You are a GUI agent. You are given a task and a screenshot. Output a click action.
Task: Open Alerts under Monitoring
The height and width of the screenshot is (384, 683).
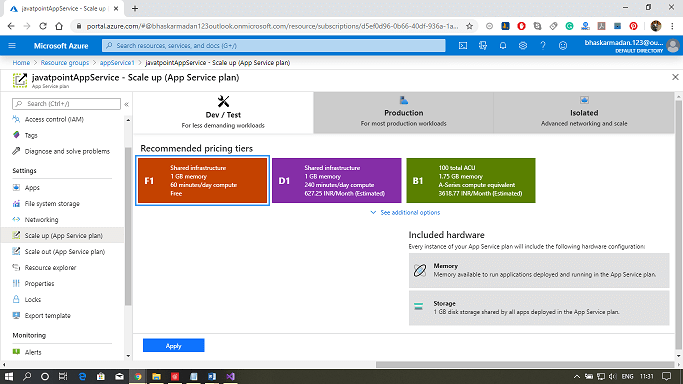(x=33, y=352)
